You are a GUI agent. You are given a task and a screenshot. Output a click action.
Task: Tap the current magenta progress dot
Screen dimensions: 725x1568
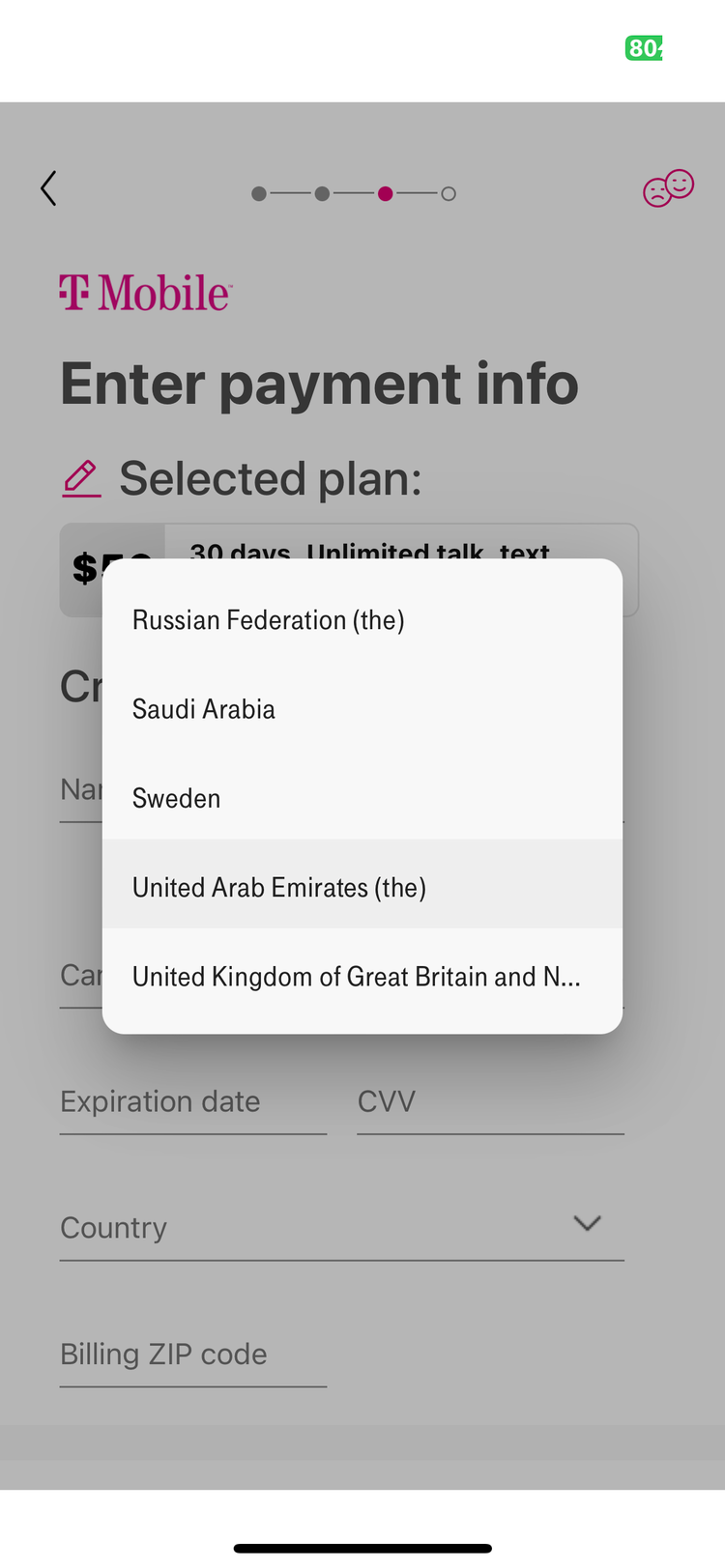(386, 194)
